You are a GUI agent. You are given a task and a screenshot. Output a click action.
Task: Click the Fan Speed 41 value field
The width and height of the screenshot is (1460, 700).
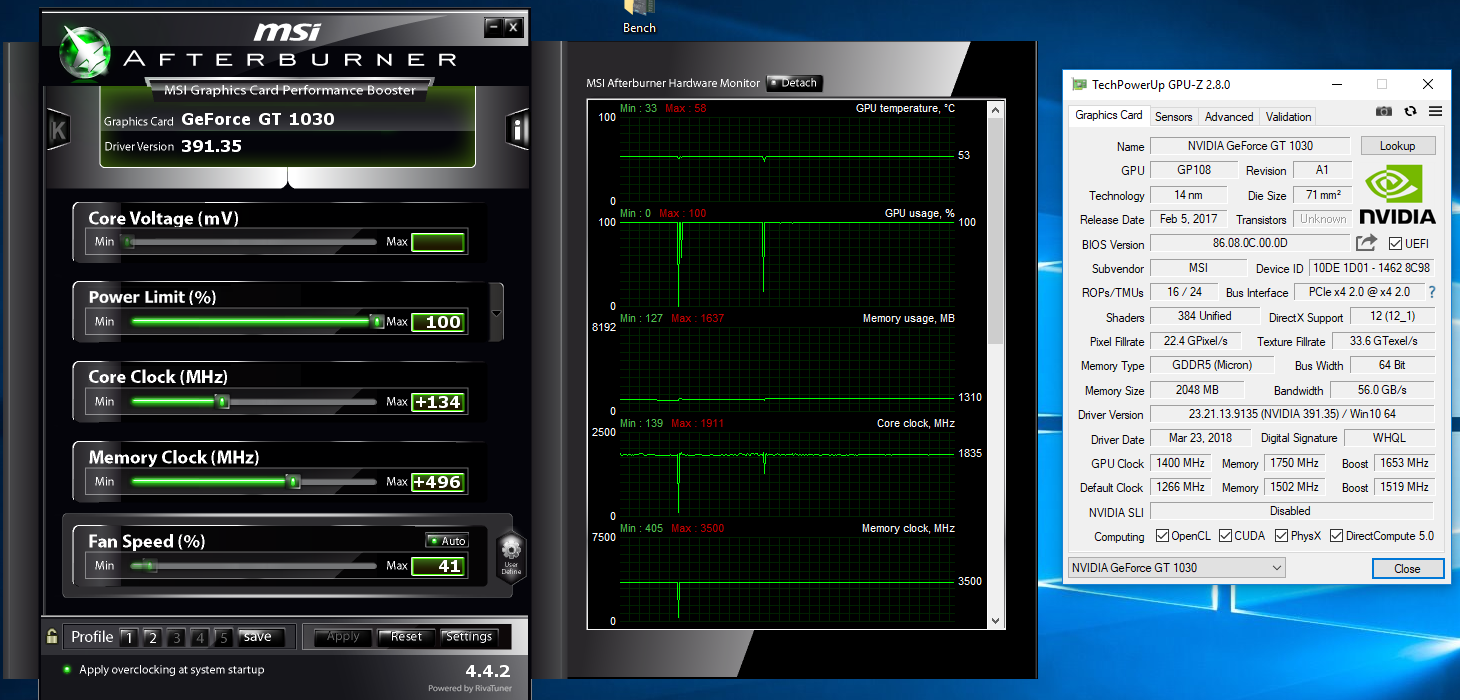click(x=438, y=566)
